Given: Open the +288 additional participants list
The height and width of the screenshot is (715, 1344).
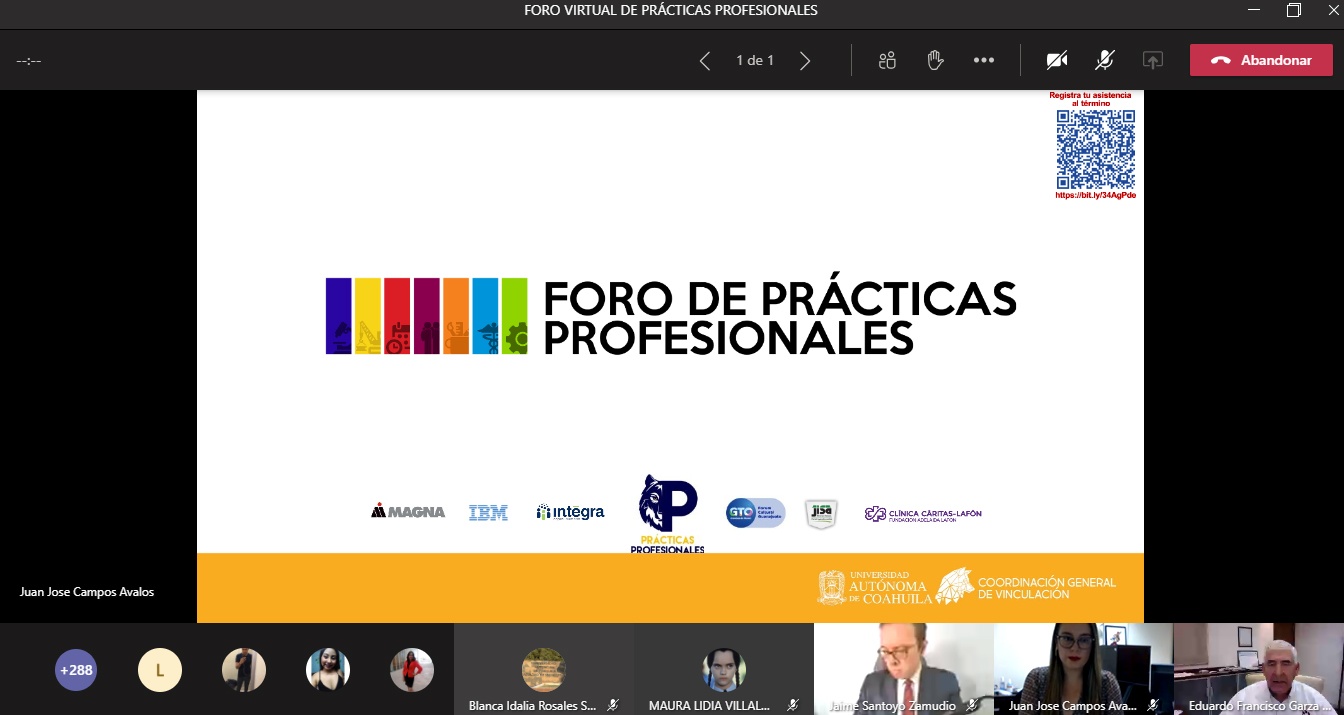Looking at the screenshot, I should 76,670.
